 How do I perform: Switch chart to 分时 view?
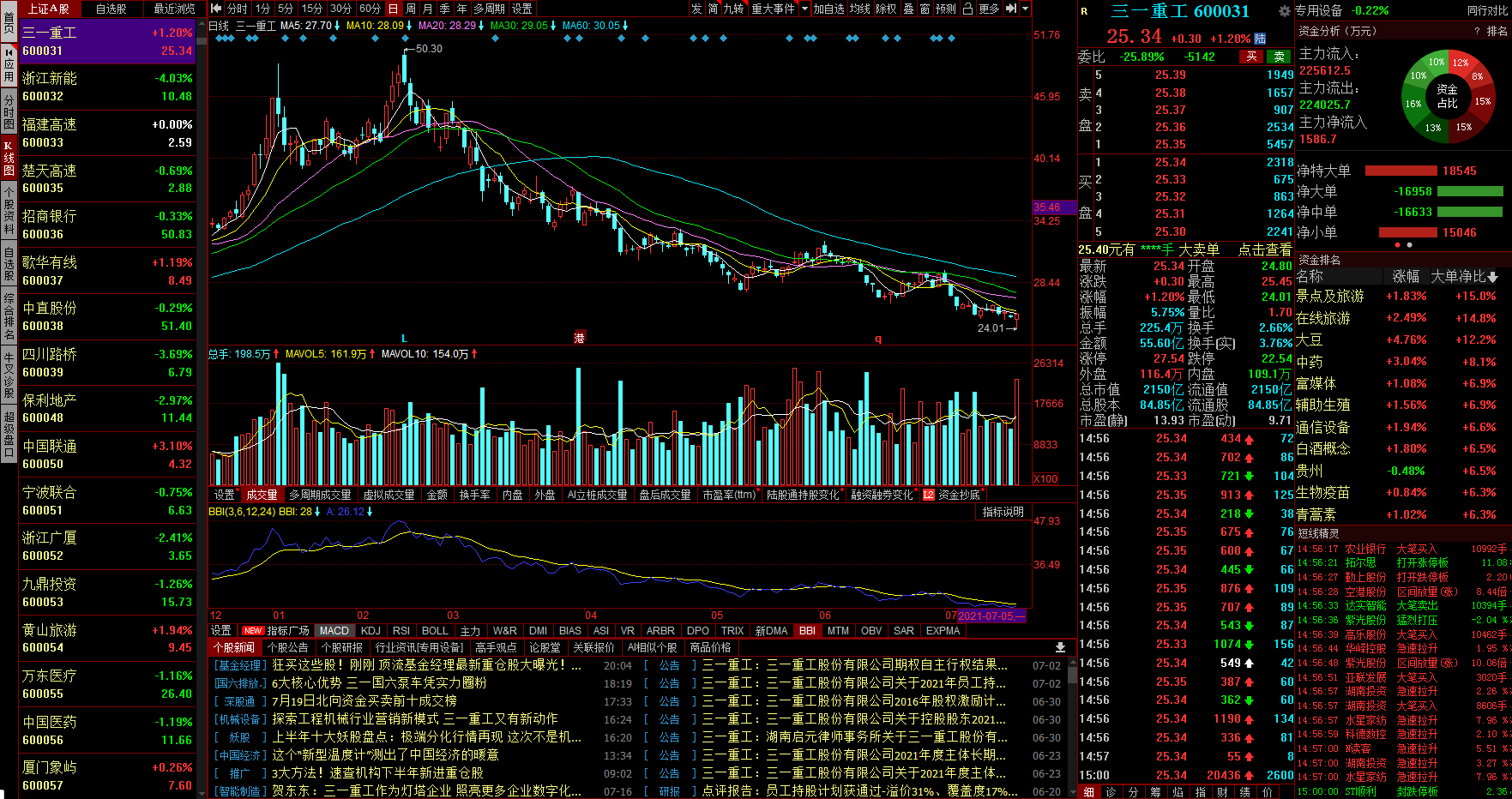[x=238, y=9]
